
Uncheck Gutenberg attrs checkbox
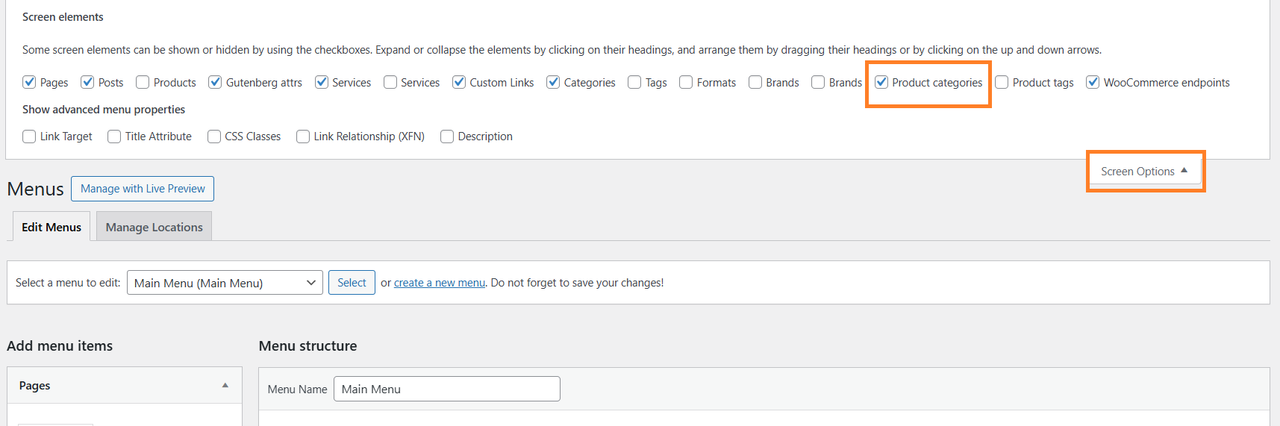point(216,82)
